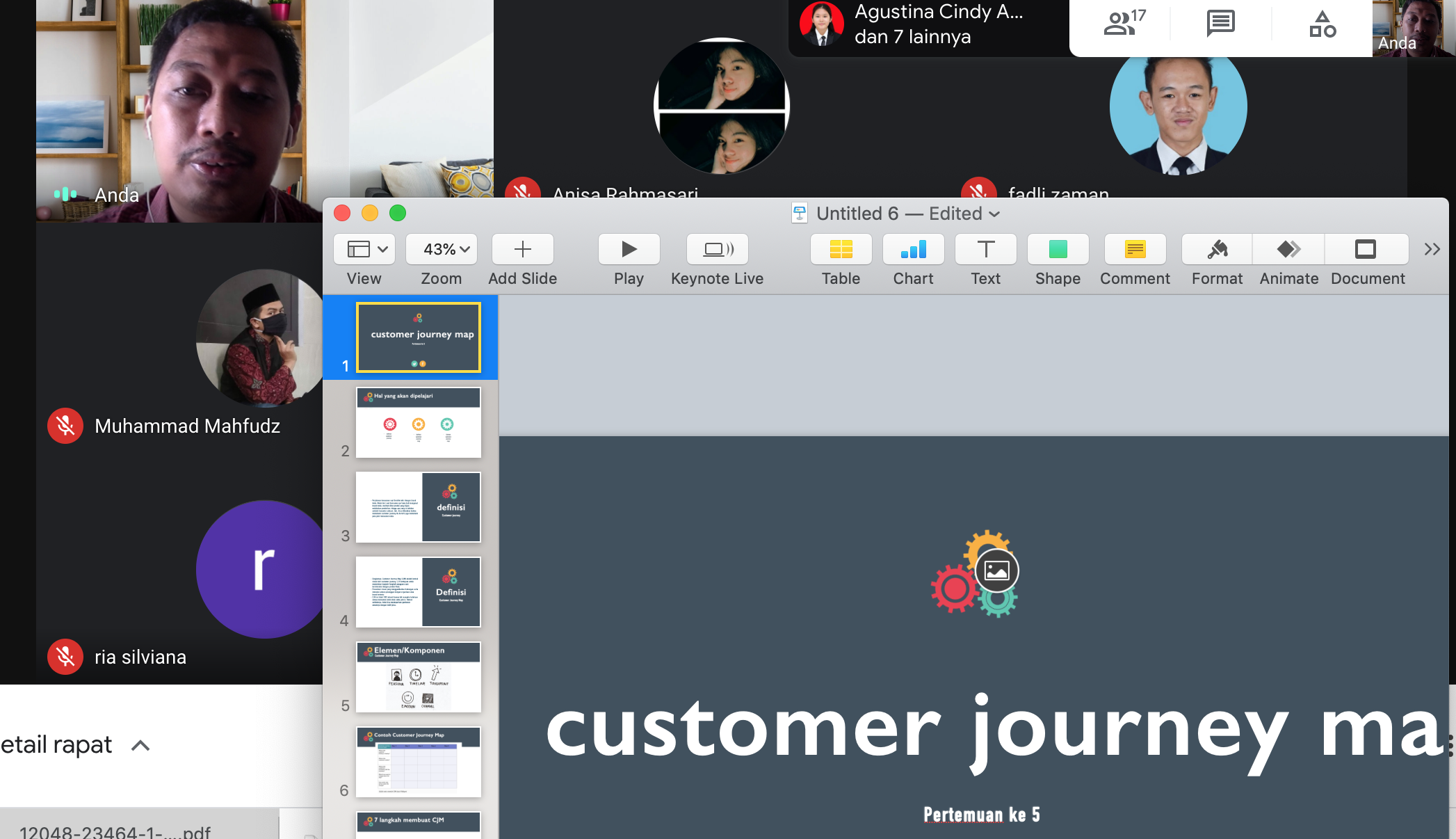Click the Keynote document icon in title bar
The image size is (1456, 839).
point(800,214)
